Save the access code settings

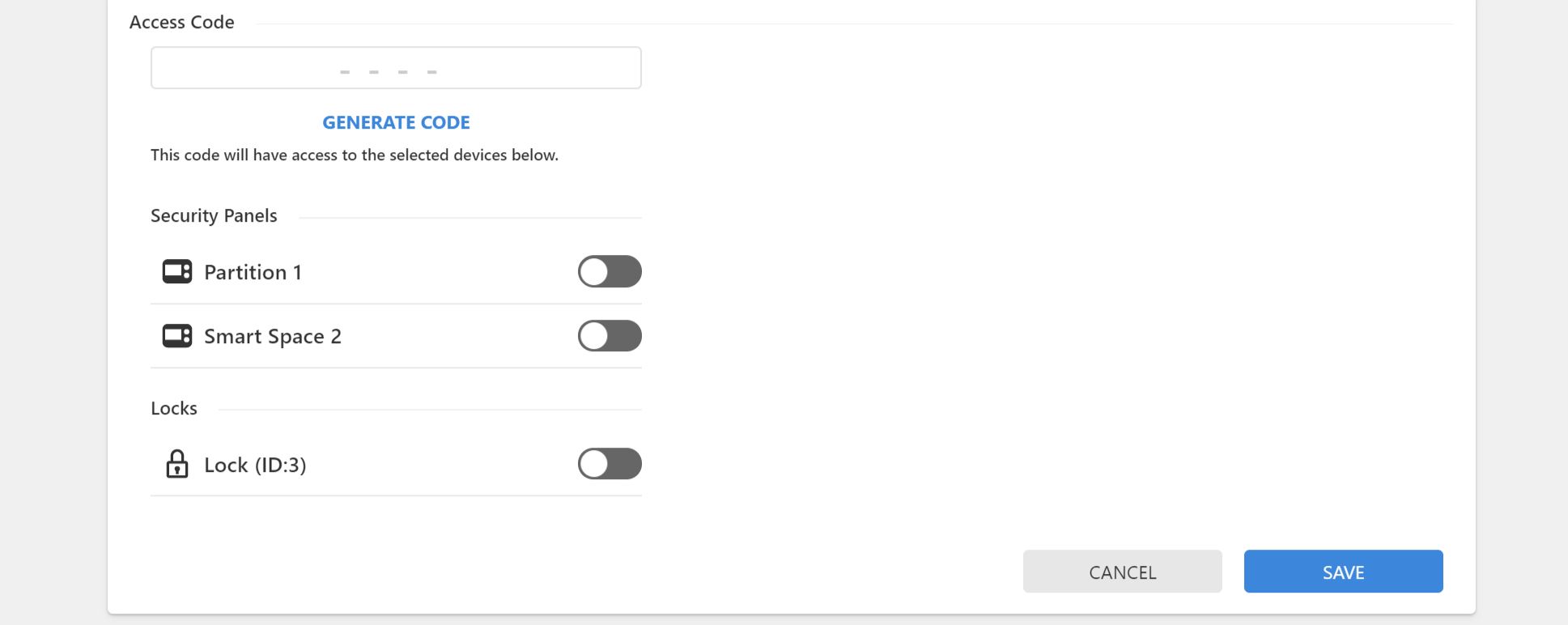click(x=1343, y=572)
